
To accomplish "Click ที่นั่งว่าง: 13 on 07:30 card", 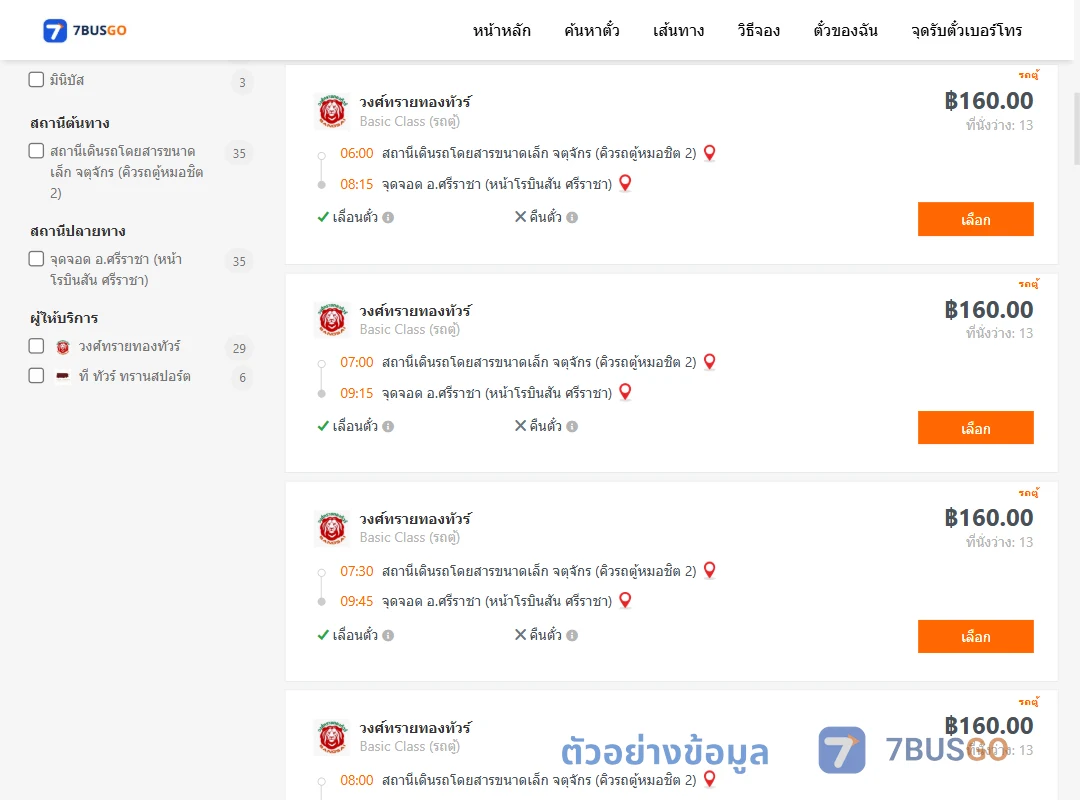I will pyautogui.click(x=999, y=542).
